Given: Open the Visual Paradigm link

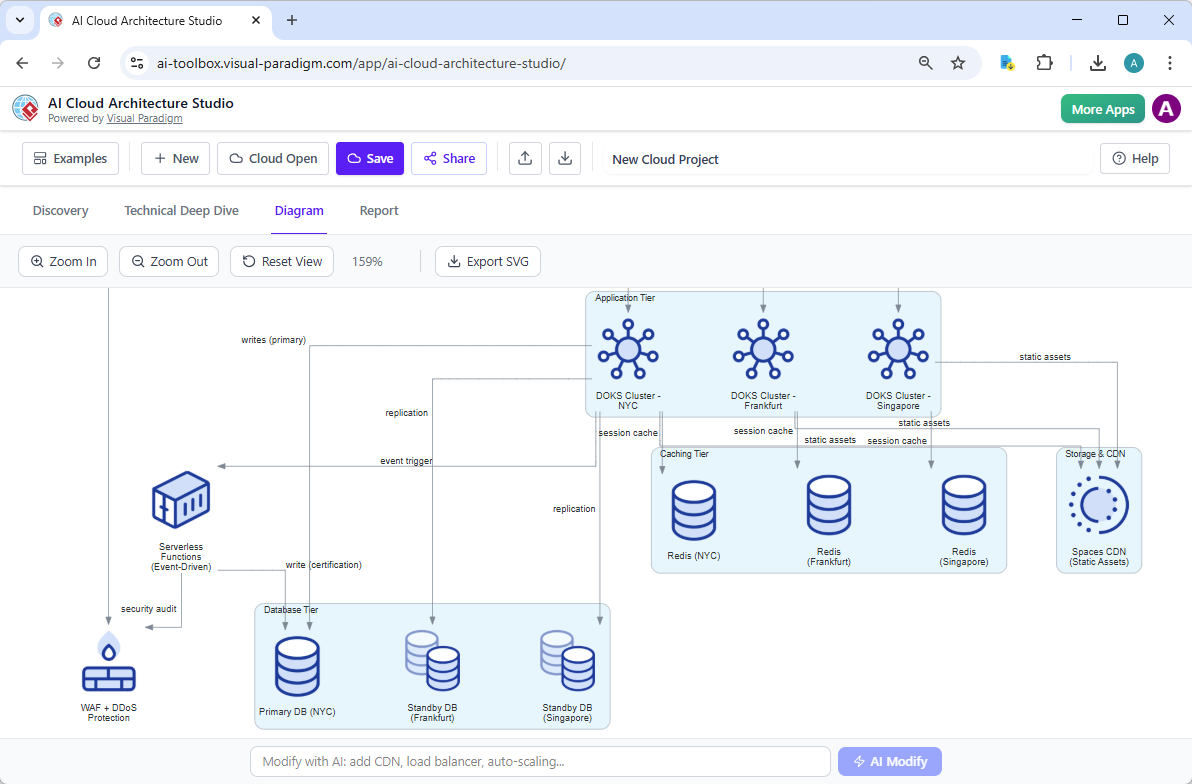Looking at the screenshot, I should click(x=144, y=117).
